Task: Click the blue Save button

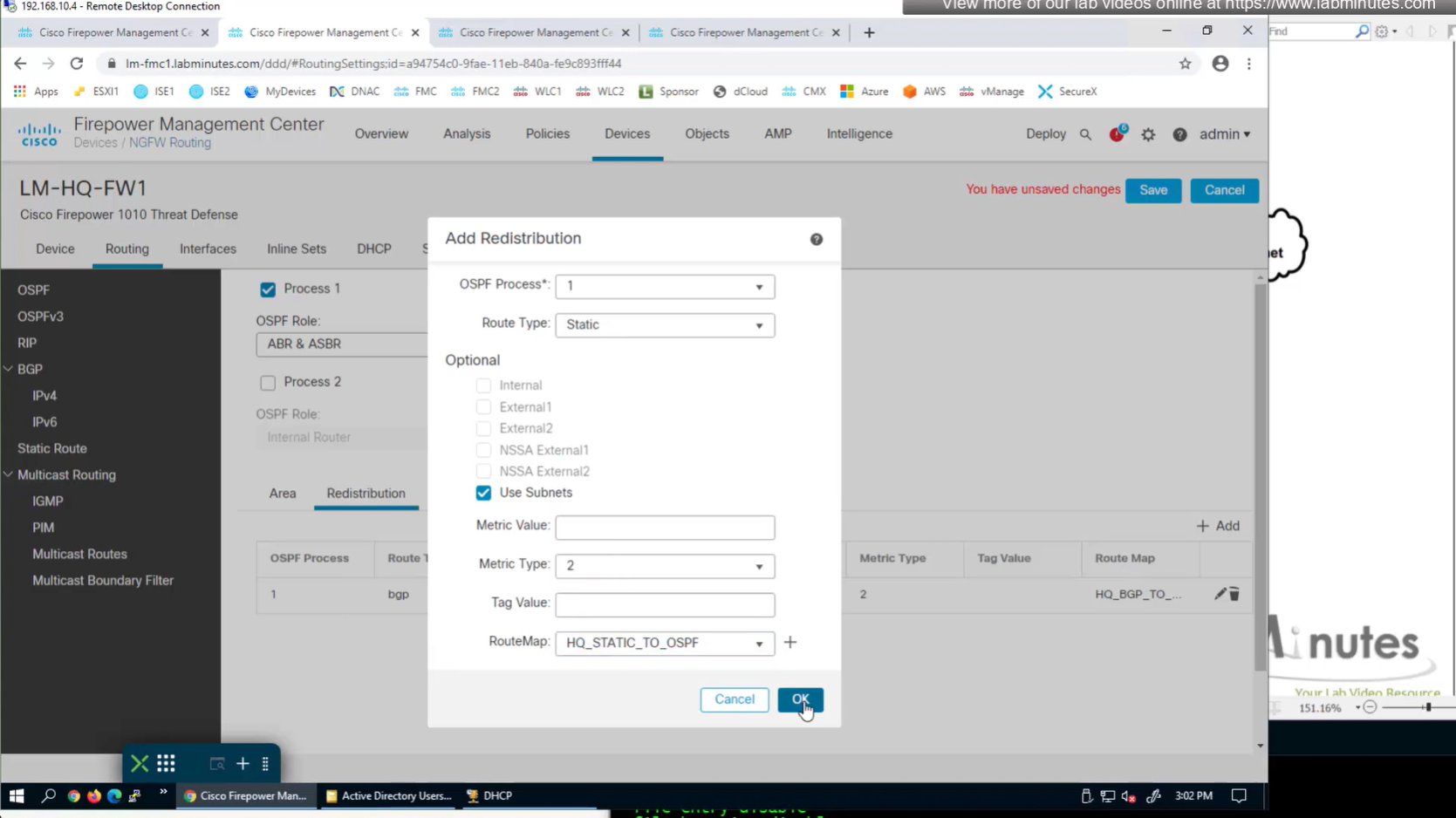Action: (1152, 190)
